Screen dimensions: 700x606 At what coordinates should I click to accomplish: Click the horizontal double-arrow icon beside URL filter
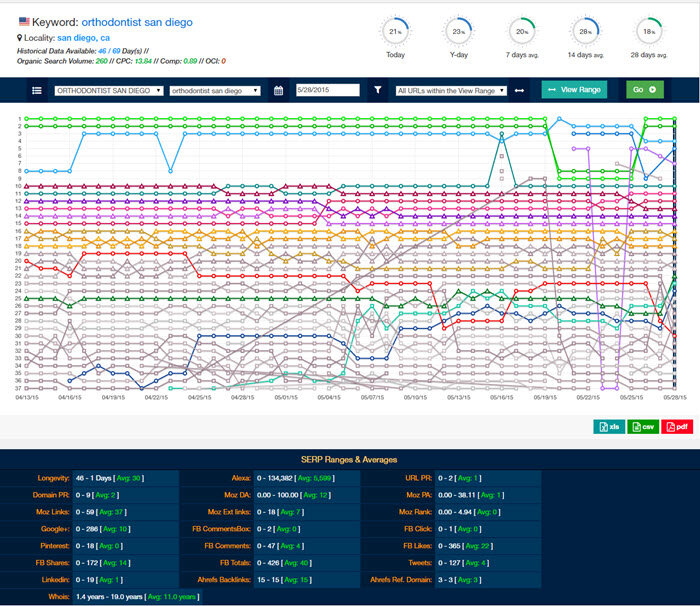pyautogui.click(x=519, y=91)
